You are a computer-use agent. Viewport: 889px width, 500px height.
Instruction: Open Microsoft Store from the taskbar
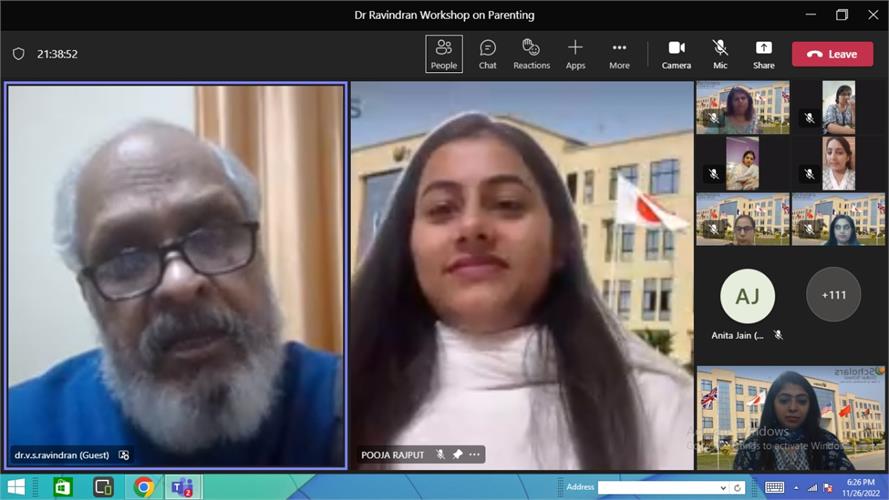(63, 487)
